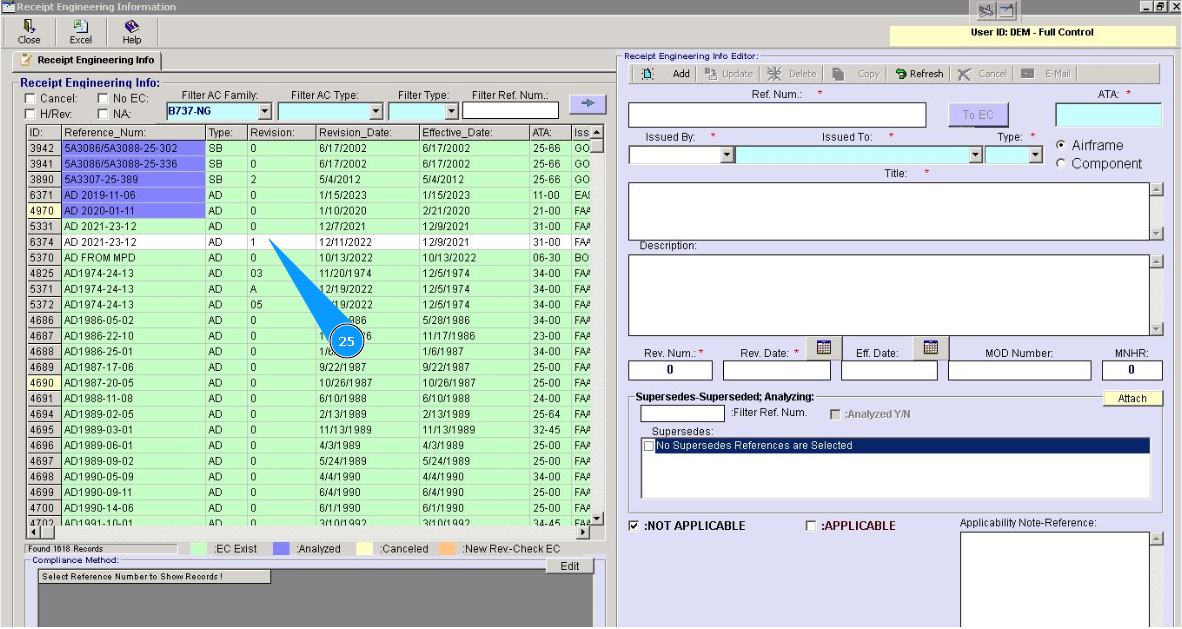
Task: Select the AD 2019-11-06 row
Action: click(x=100, y=195)
